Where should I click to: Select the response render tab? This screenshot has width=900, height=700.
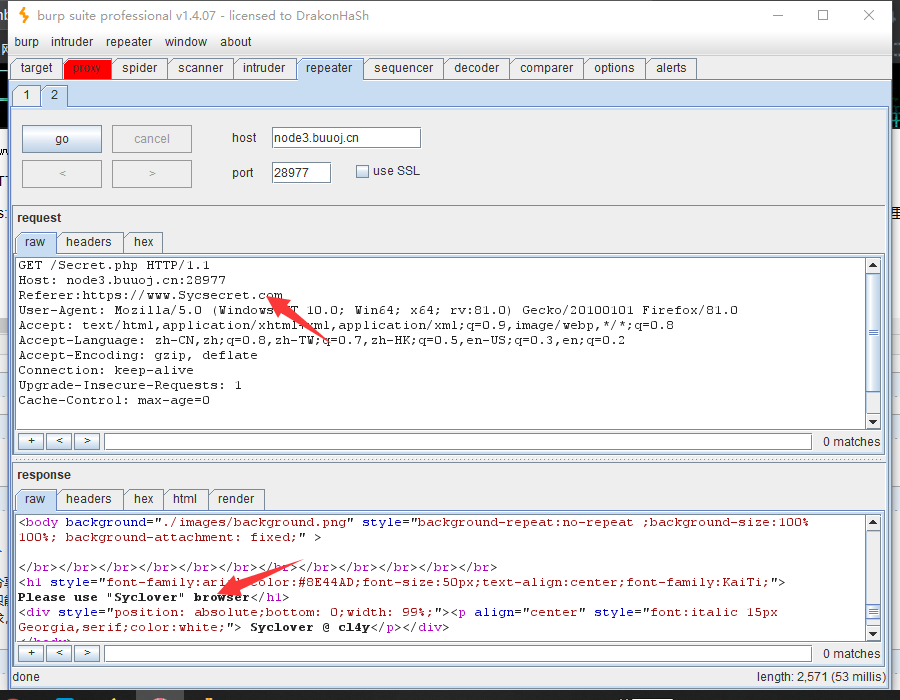click(x=236, y=499)
